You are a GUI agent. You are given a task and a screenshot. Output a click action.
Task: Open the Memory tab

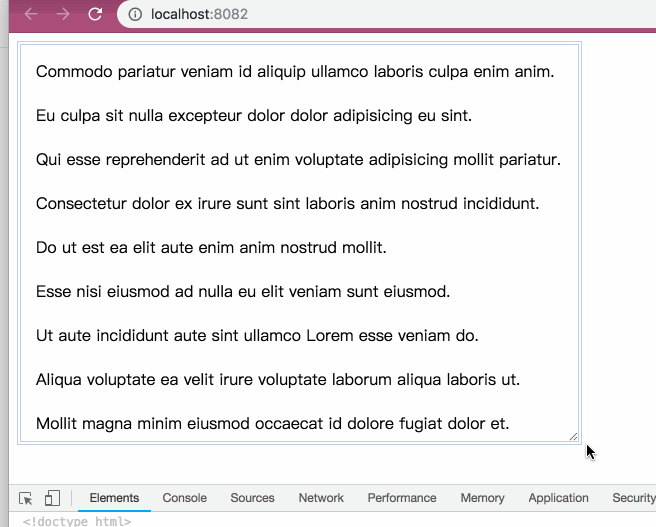coord(482,498)
